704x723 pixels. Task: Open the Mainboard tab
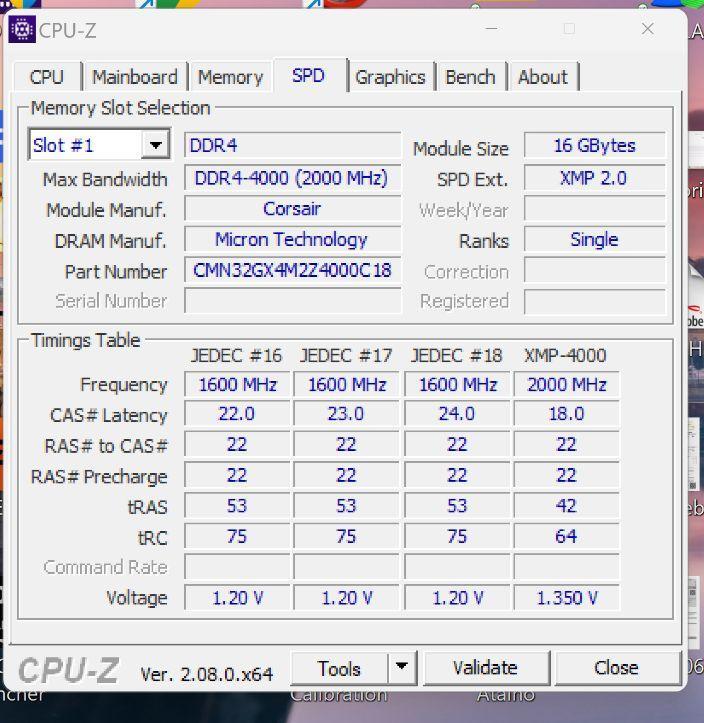pos(135,77)
